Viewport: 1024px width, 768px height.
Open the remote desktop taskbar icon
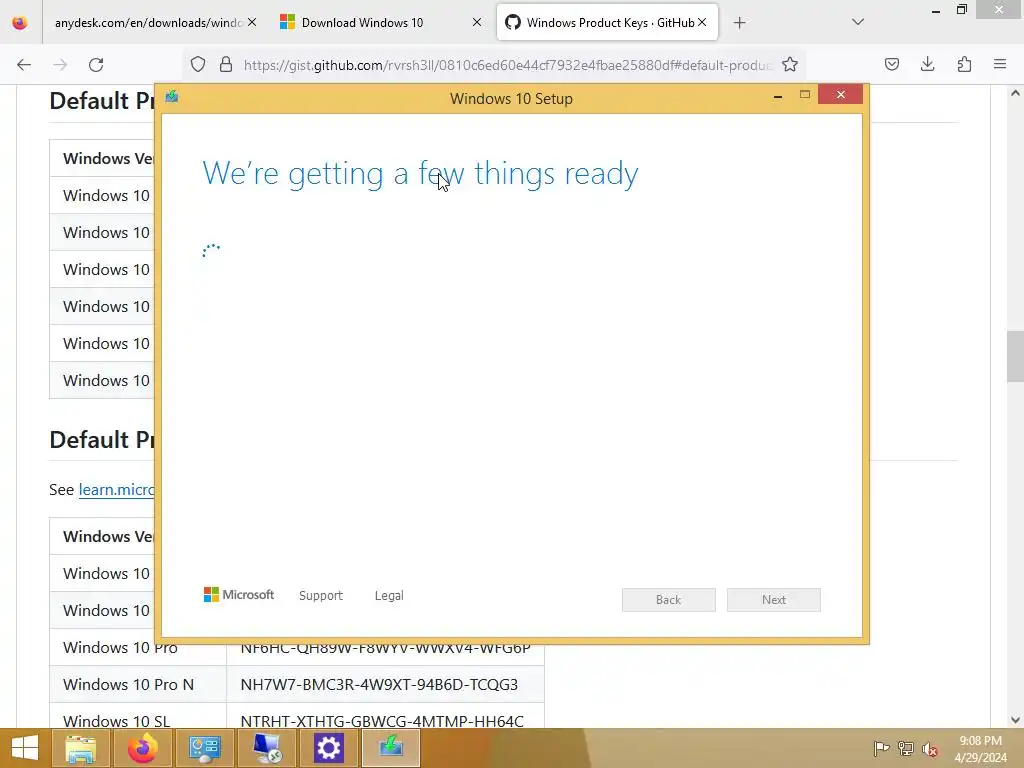coord(266,748)
